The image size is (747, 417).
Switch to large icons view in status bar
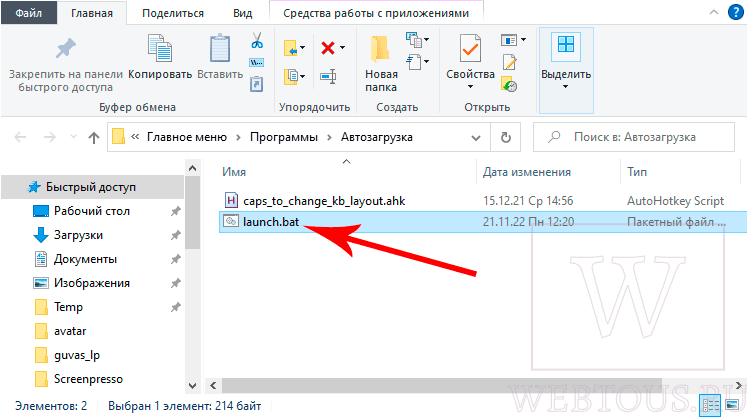732,406
